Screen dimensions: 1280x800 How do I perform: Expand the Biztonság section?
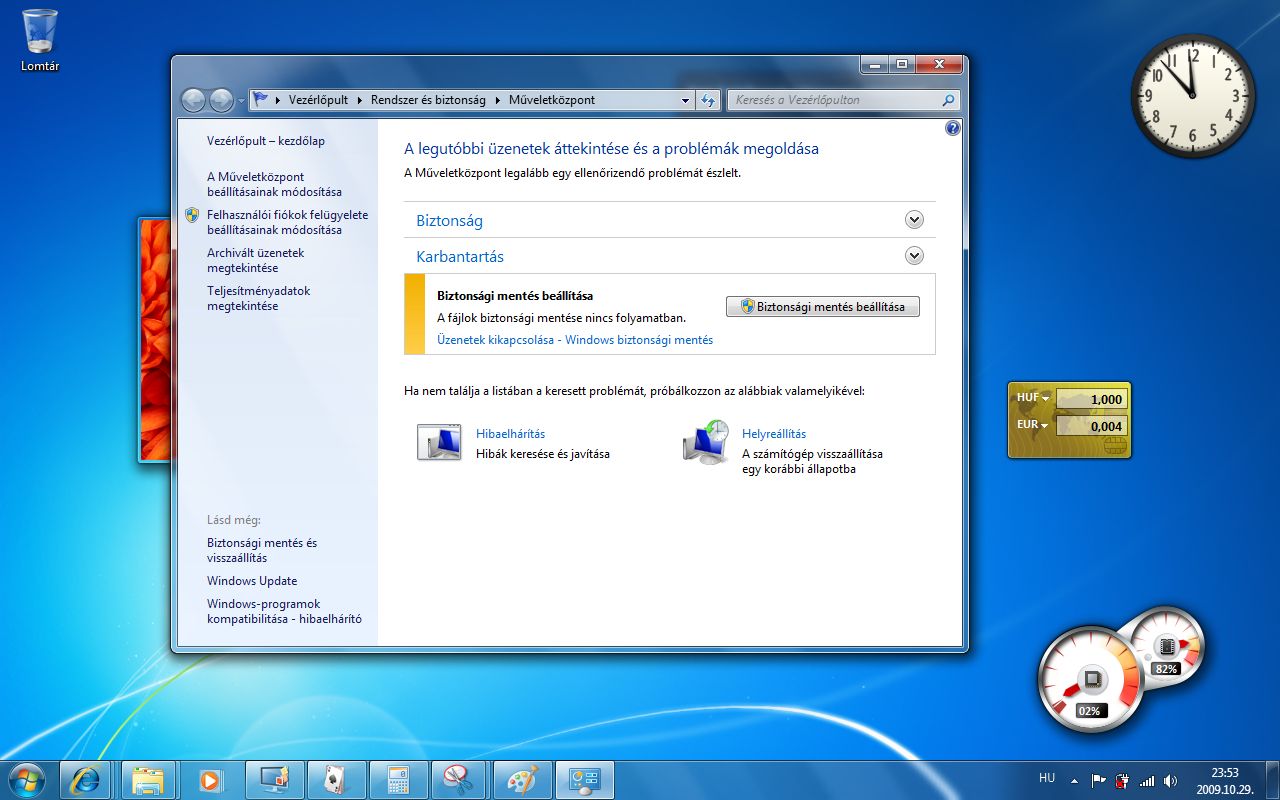coord(914,220)
